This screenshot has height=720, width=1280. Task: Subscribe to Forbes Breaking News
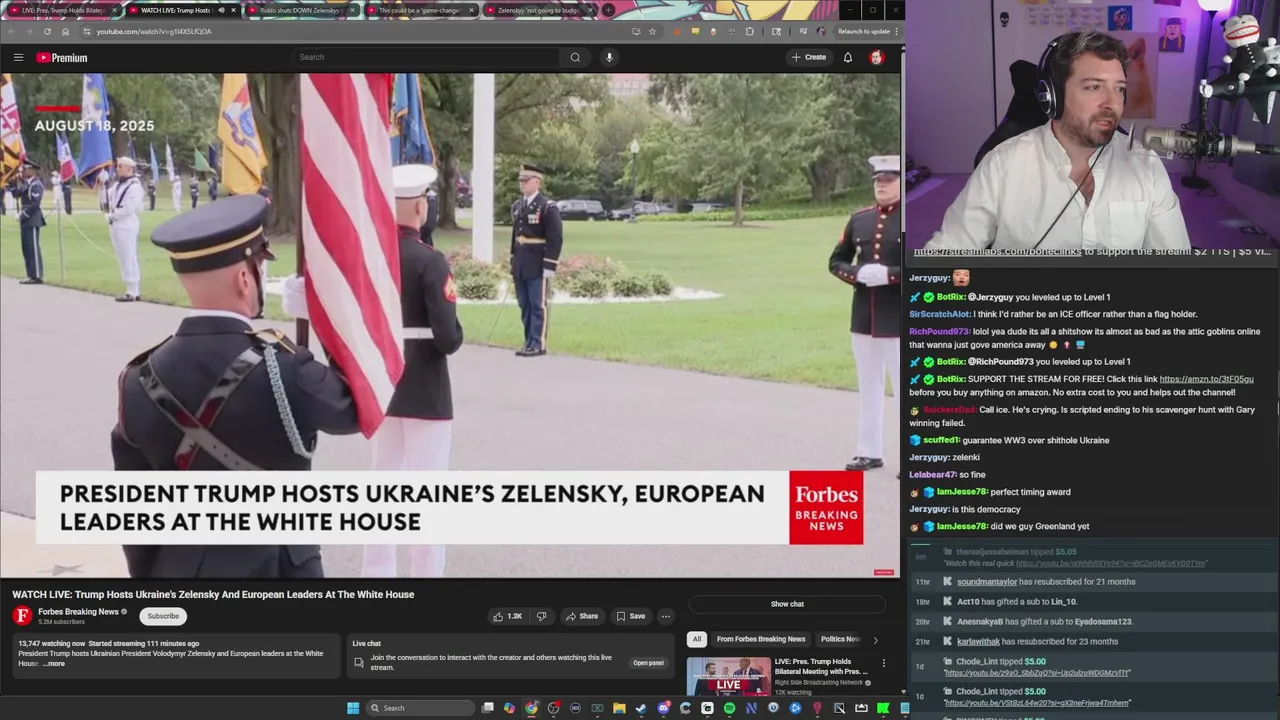(x=163, y=616)
